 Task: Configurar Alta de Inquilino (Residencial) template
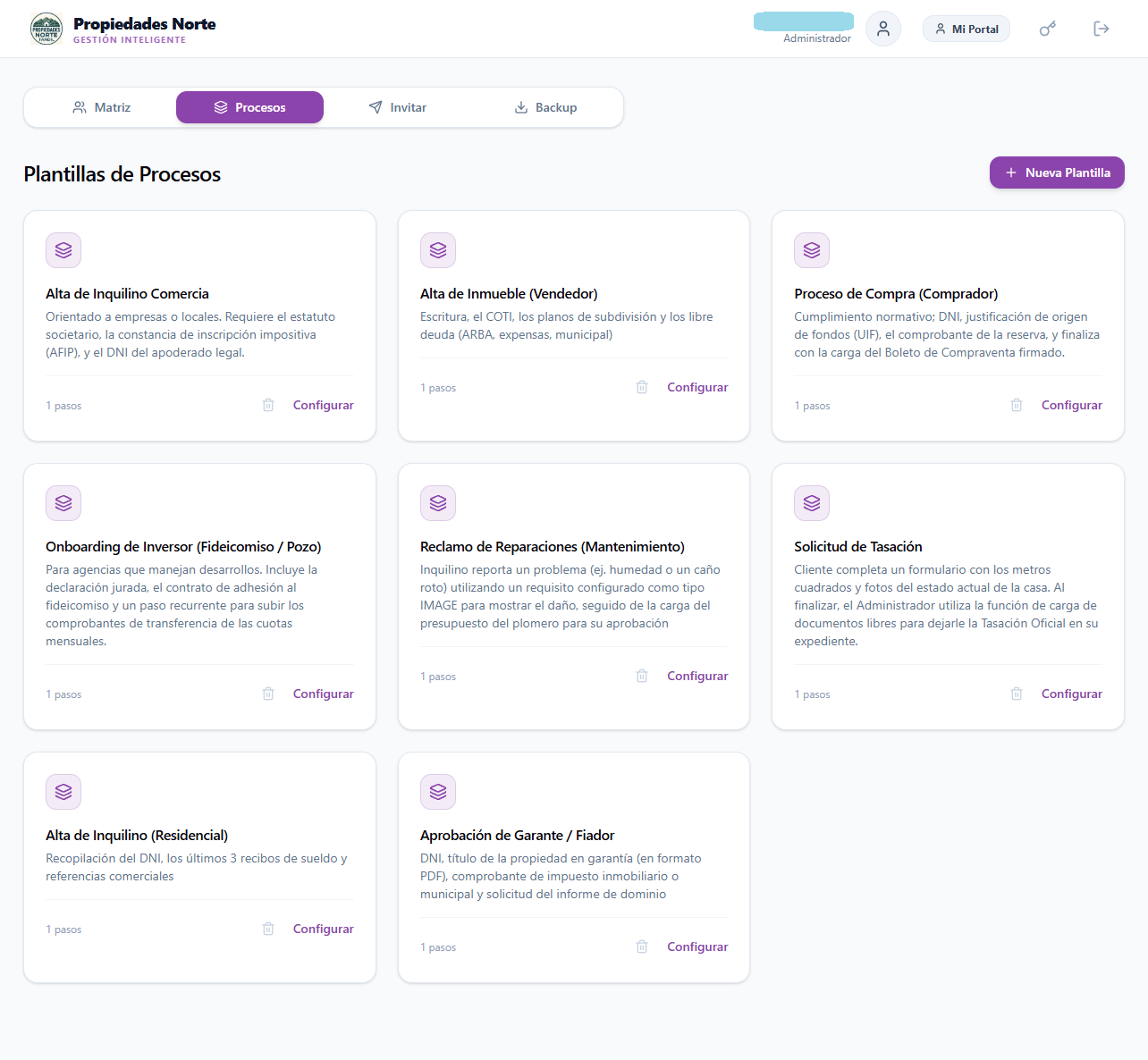[x=324, y=929]
